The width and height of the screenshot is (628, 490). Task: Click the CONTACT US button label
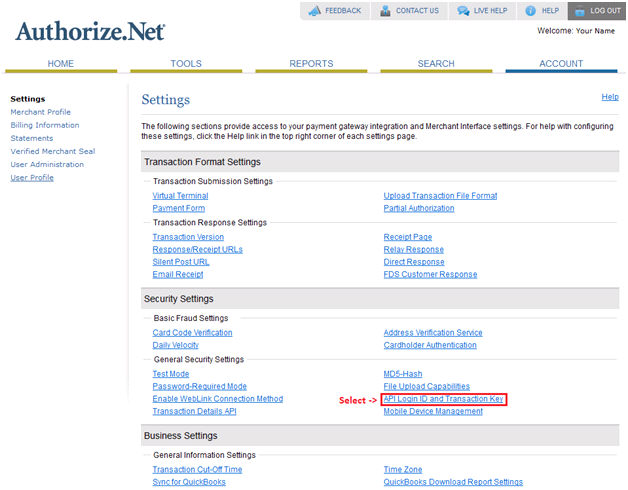pos(417,11)
